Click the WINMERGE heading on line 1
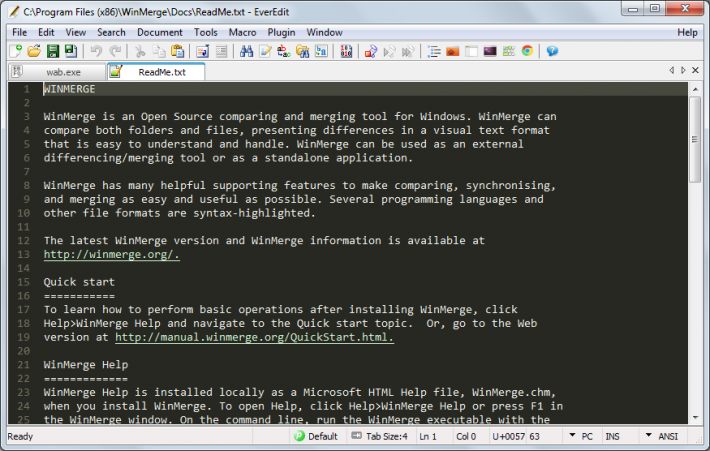710x451 pixels. (x=69, y=89)
